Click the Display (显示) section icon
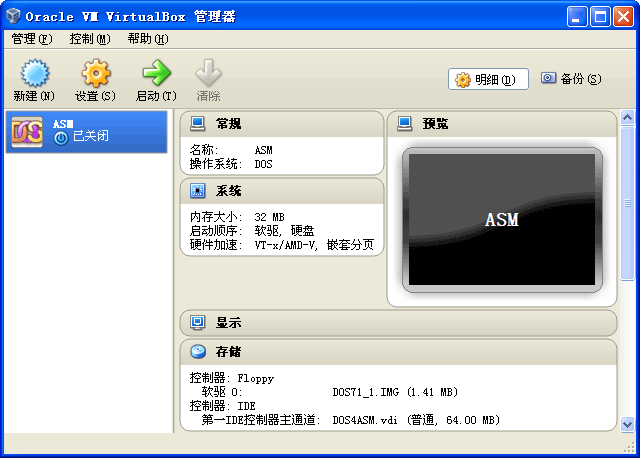 pos(198,322)
